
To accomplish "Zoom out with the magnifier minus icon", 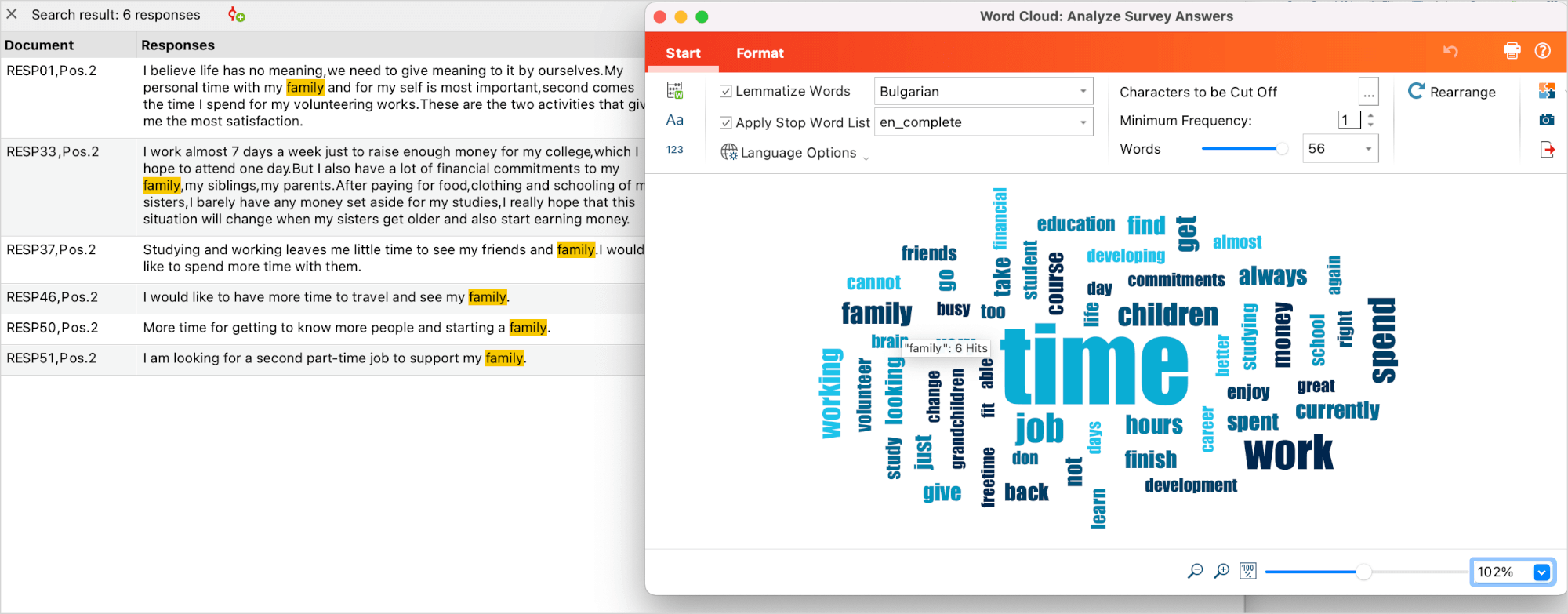I will [1195, 572].
